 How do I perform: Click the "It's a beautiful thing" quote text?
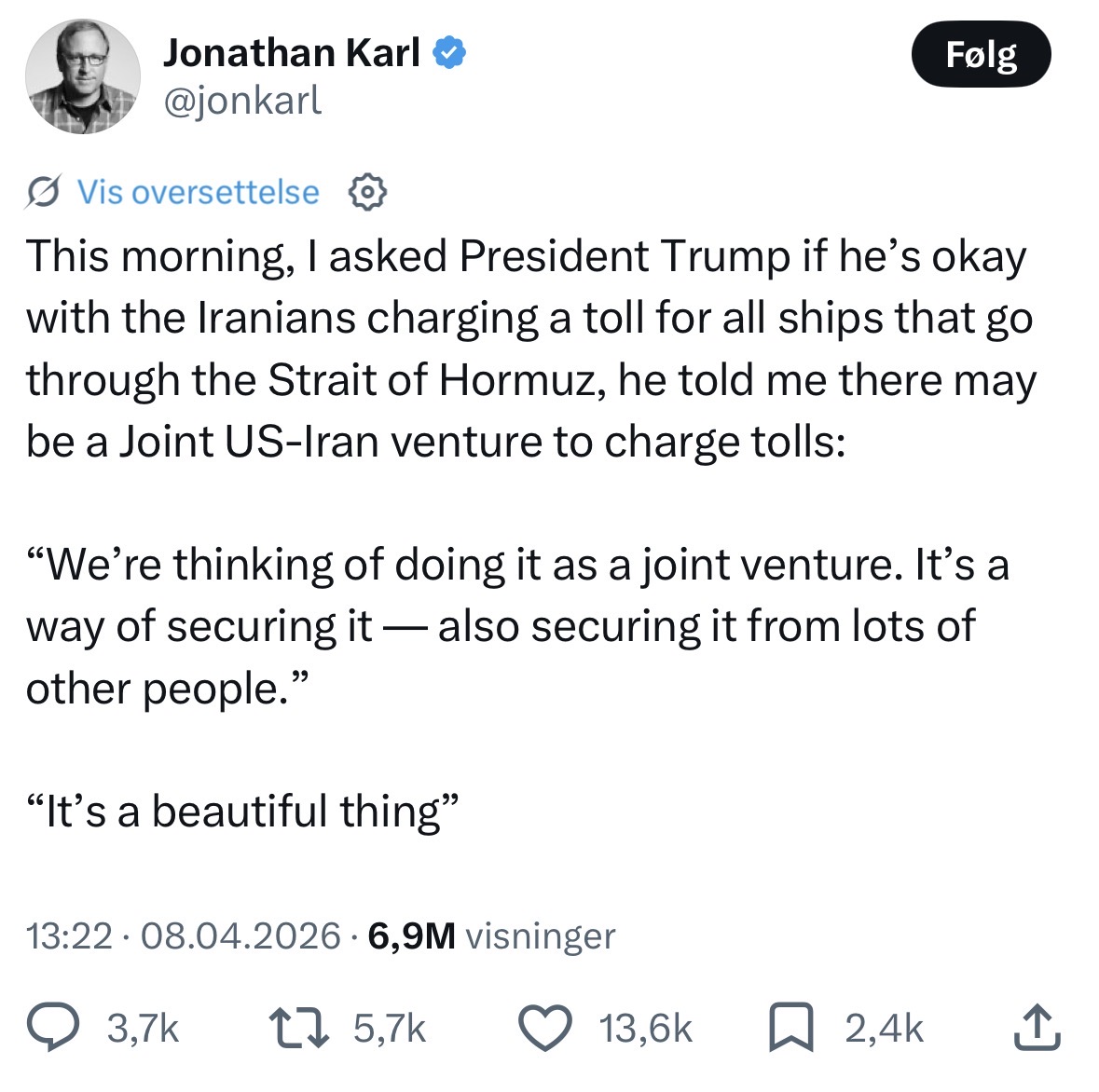[244, 812]
